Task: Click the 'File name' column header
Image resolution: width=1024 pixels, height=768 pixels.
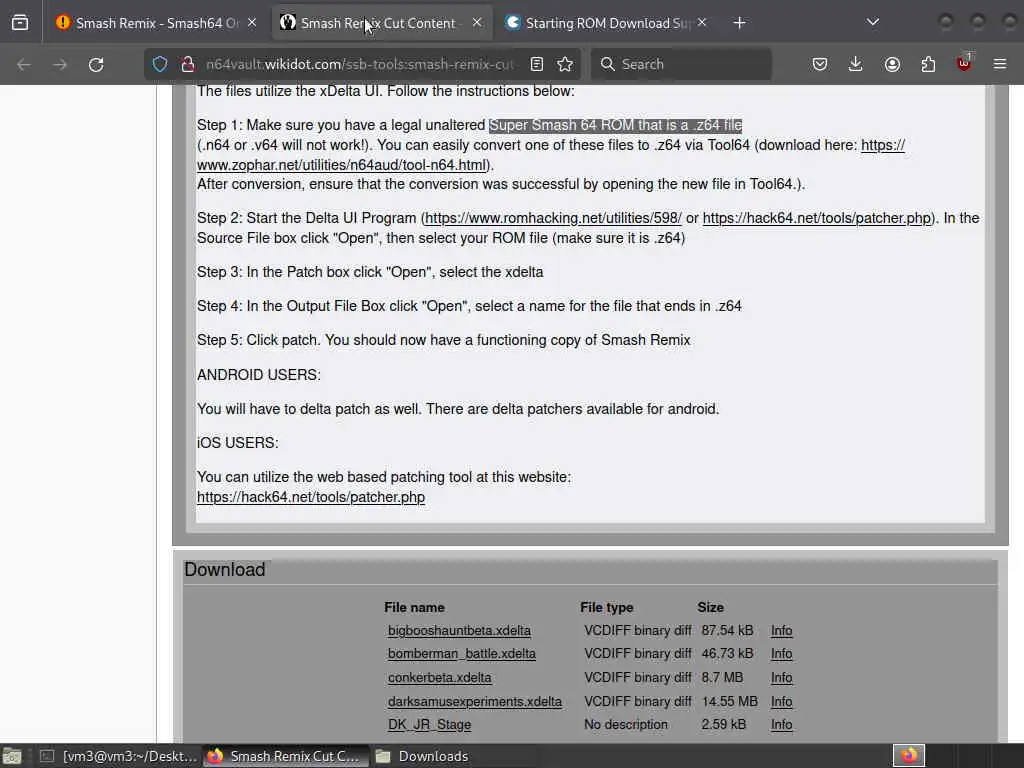Action: pos(414,607)
